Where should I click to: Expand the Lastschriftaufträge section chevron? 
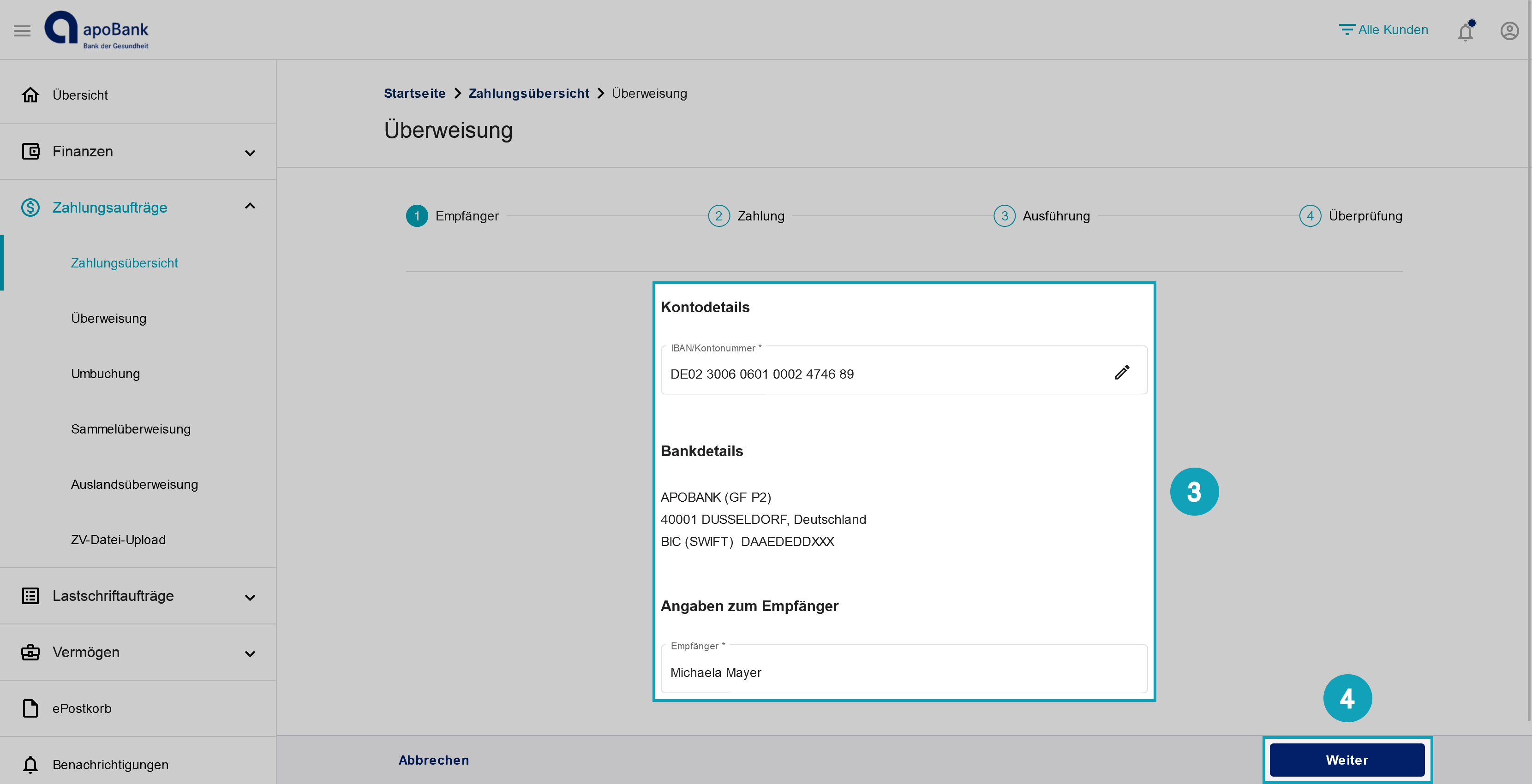coord(250,597)
